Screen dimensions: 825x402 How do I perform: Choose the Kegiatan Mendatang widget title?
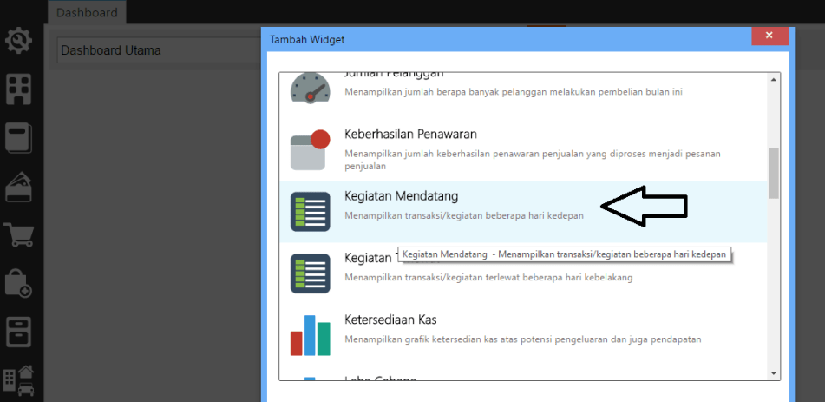tap(401, 196)
